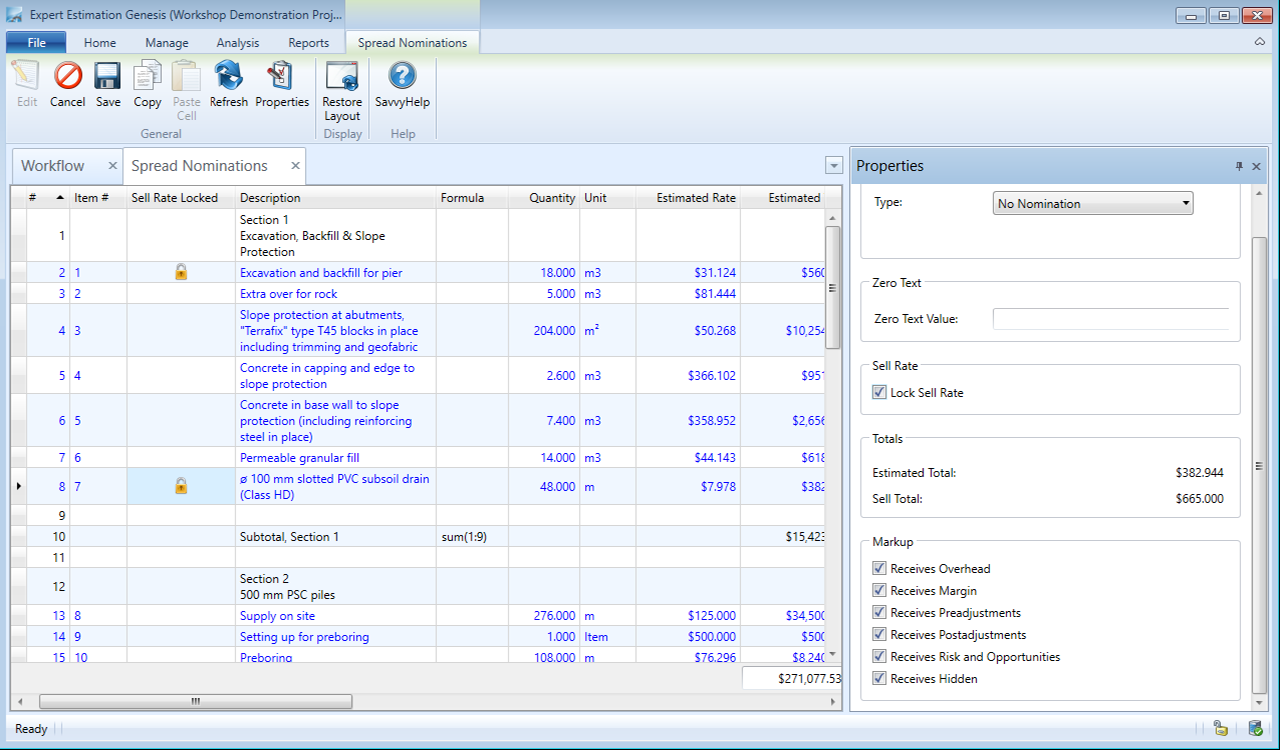1280x750 pixels.
Task: Open the File menu button
Action: [36, 43]
